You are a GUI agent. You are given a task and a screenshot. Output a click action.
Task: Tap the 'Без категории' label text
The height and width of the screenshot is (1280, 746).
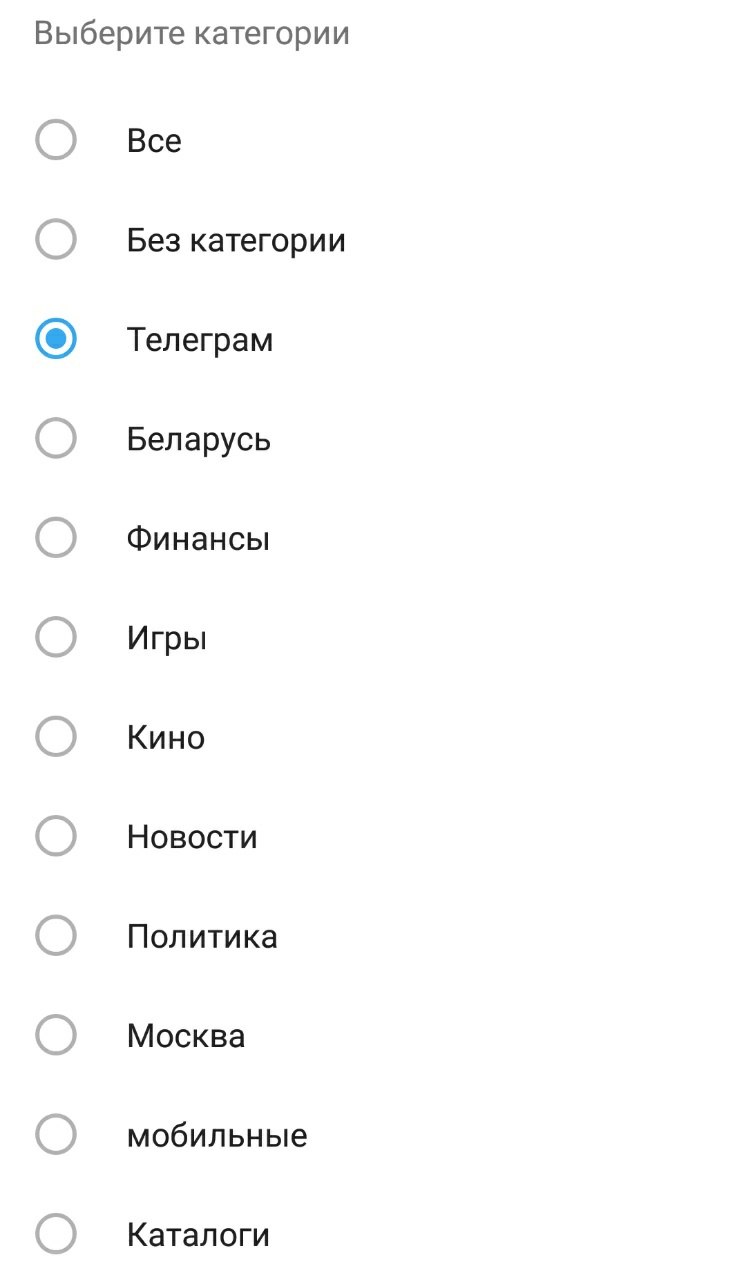tap(236, 241)
